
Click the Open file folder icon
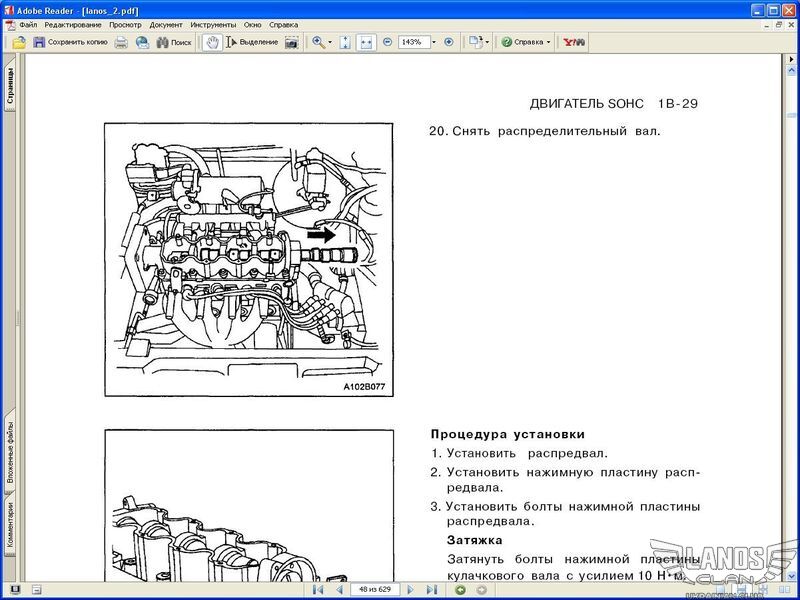[19, 42]
